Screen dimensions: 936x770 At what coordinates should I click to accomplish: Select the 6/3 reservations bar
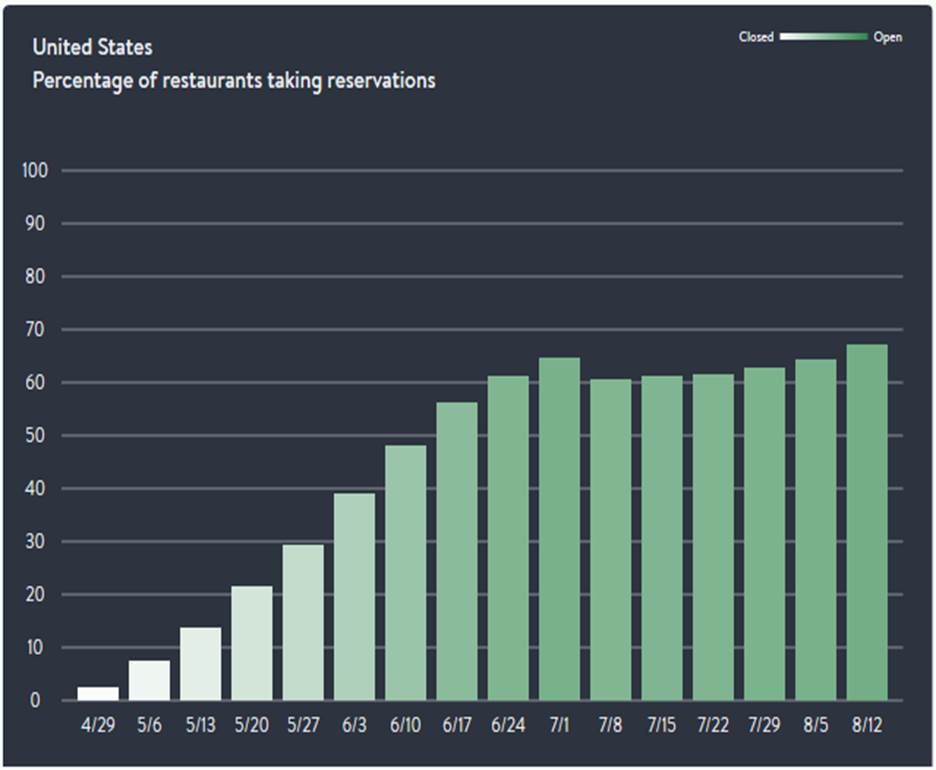click(x=354, y=597)
